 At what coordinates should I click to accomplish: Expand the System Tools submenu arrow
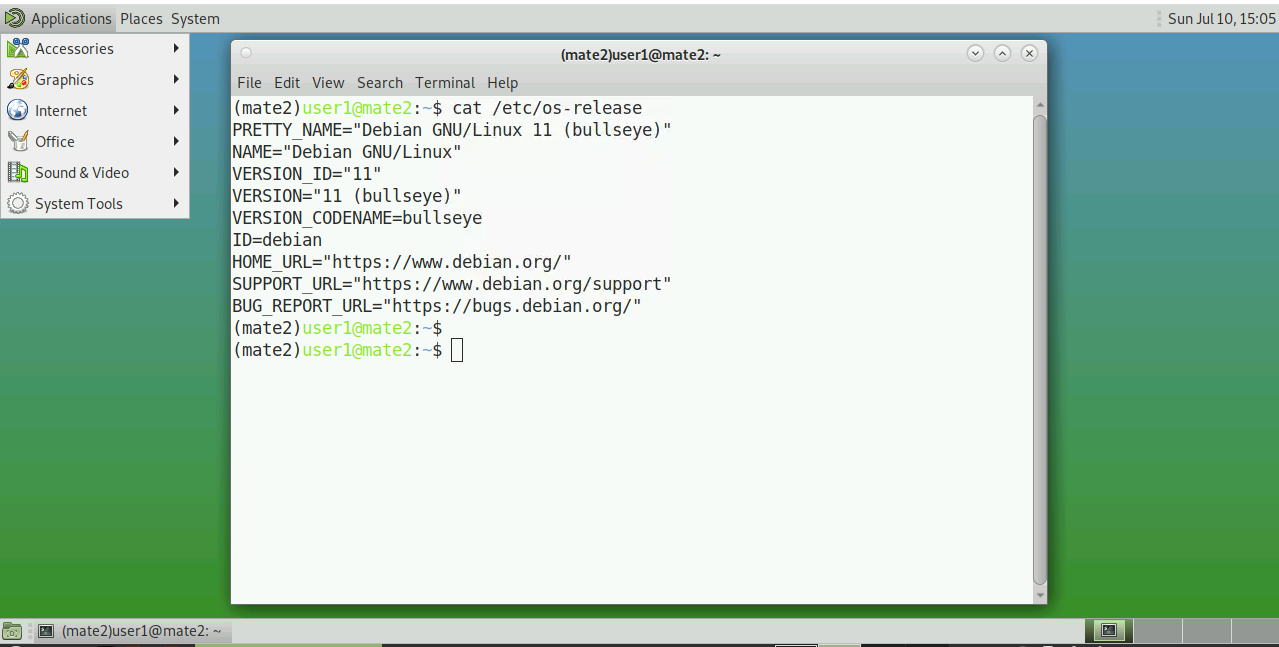coord(176,203)
